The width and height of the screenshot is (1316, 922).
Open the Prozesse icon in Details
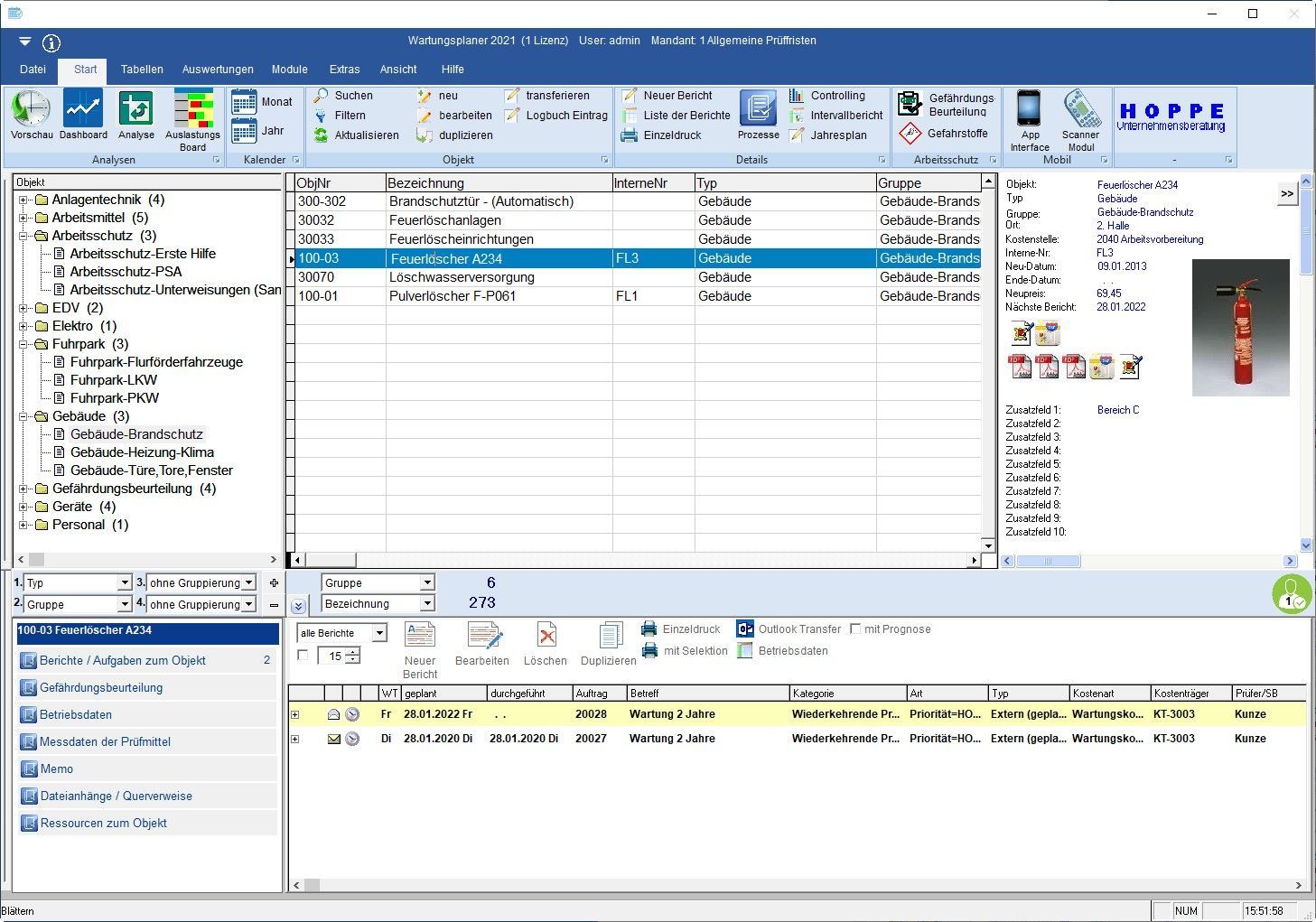758,109
